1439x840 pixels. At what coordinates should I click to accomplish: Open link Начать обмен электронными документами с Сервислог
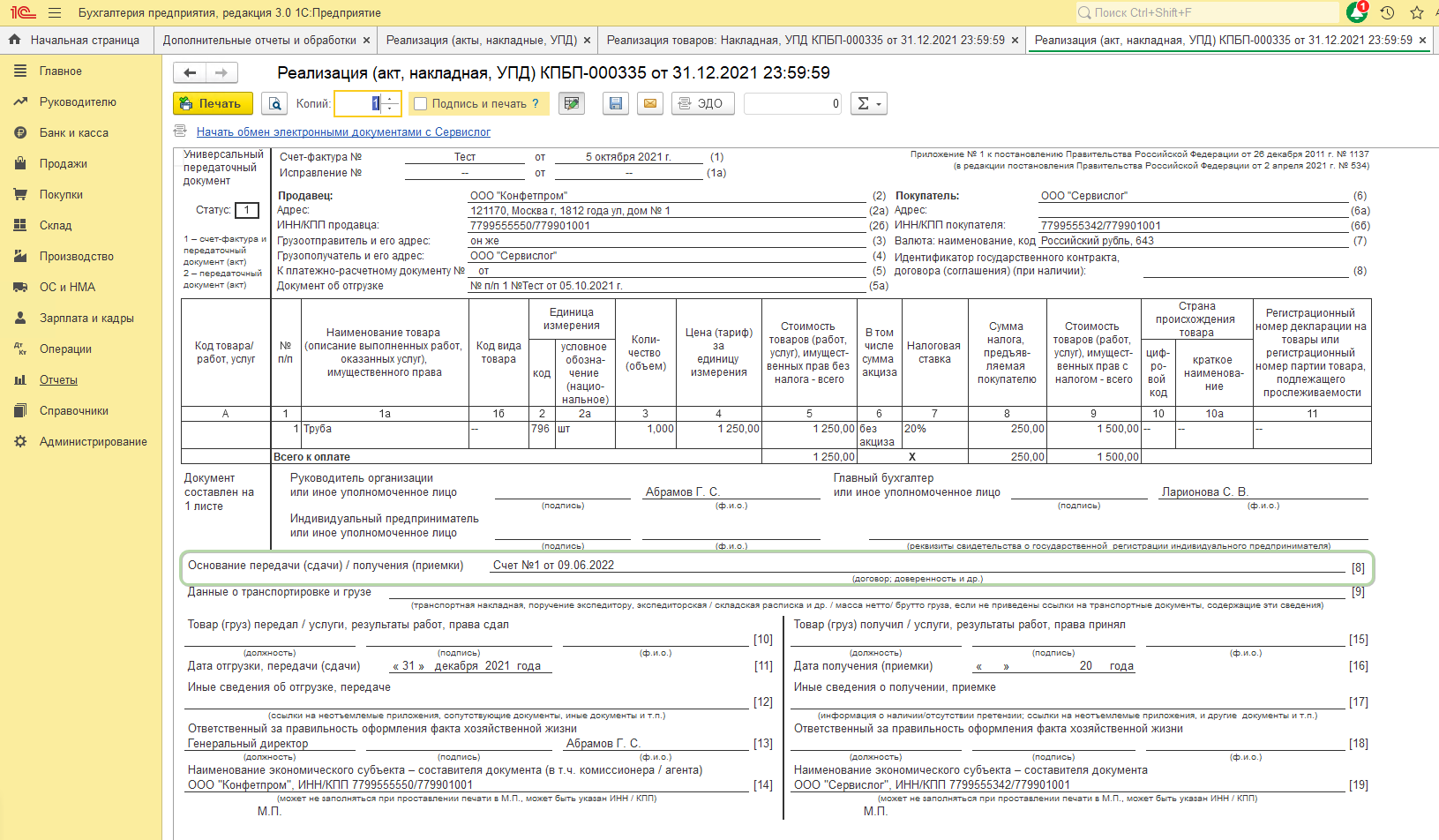343,132
